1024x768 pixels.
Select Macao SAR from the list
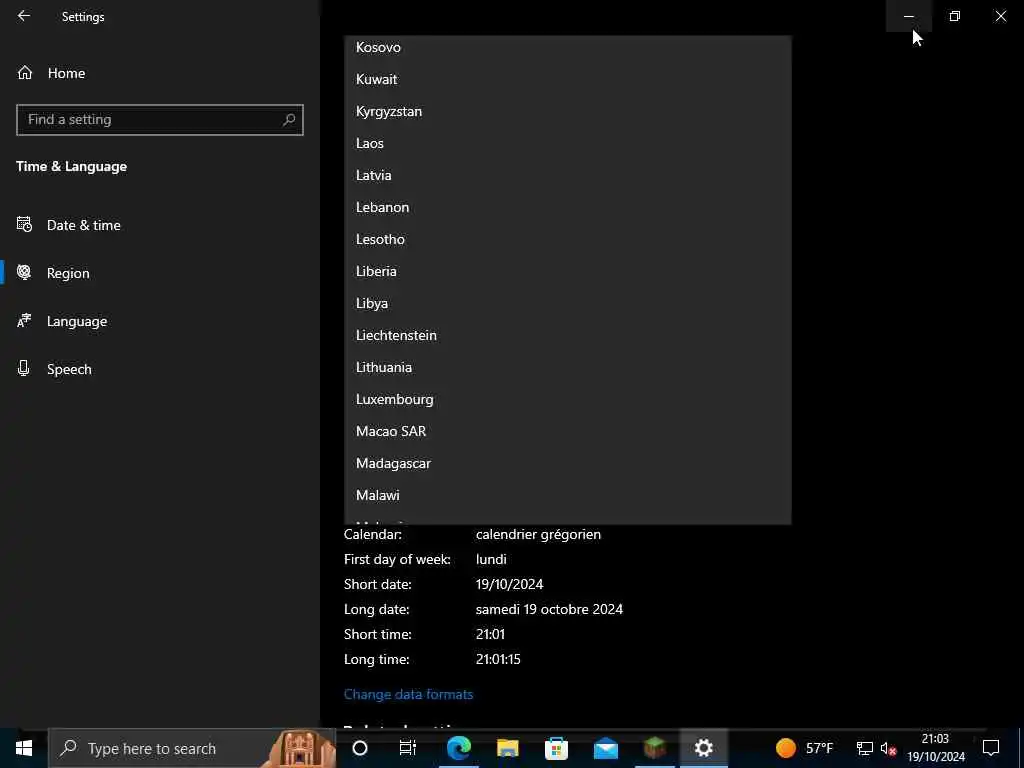pyautogui.click(x=568, y=431)
